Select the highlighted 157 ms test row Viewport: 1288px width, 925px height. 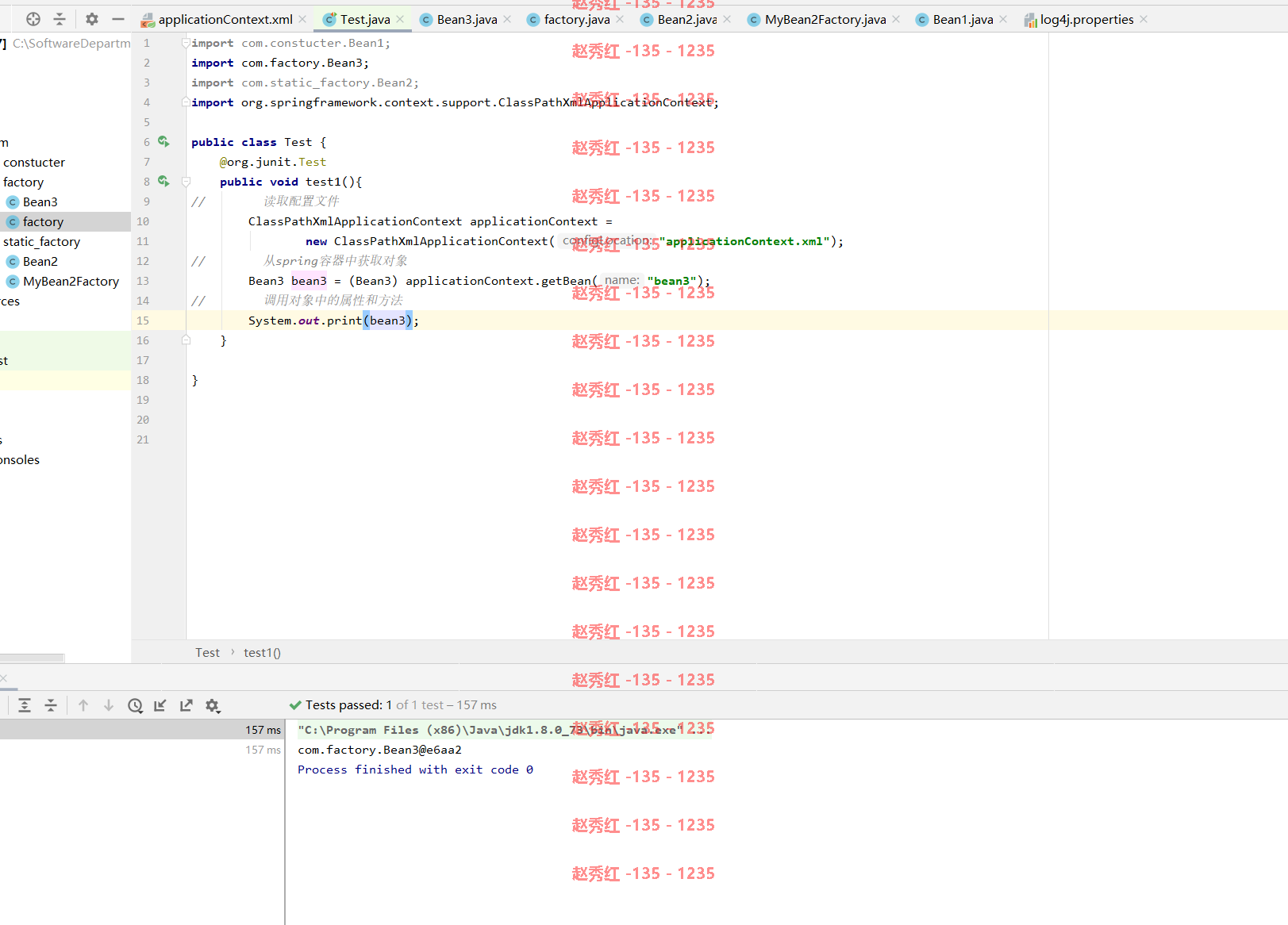pos(142,730)
